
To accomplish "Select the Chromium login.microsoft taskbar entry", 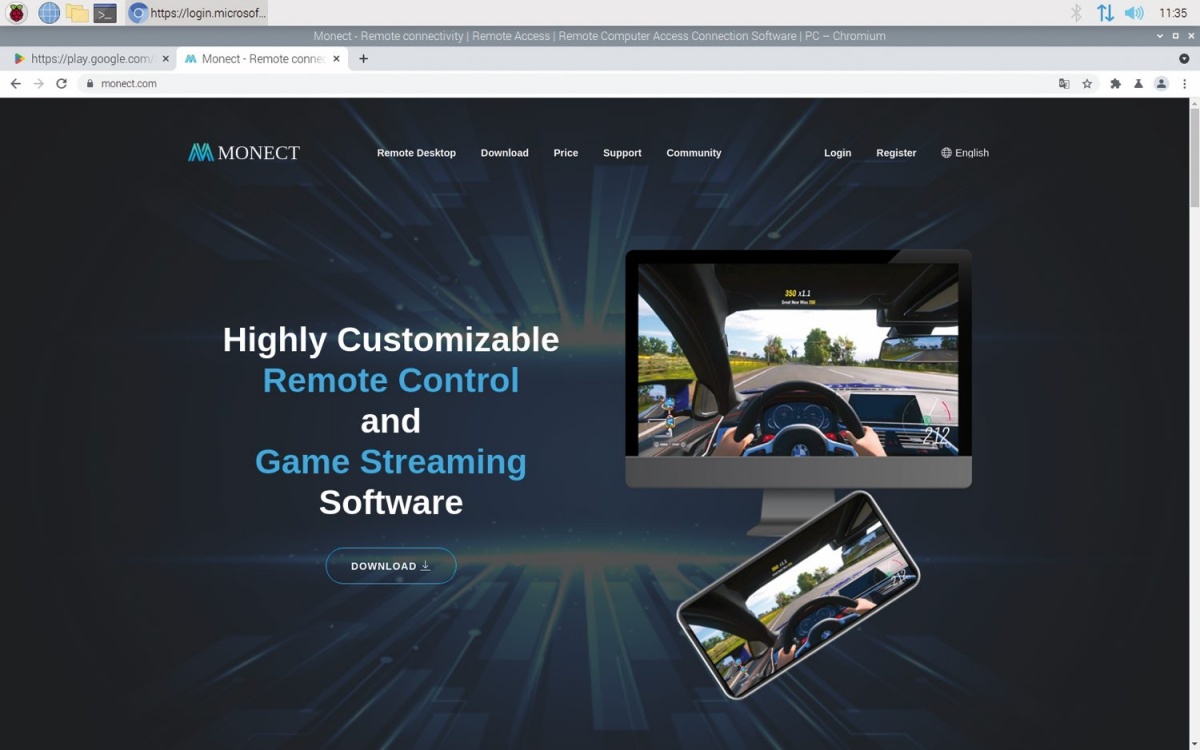I will pyautogui.click(x=197, y=13).
